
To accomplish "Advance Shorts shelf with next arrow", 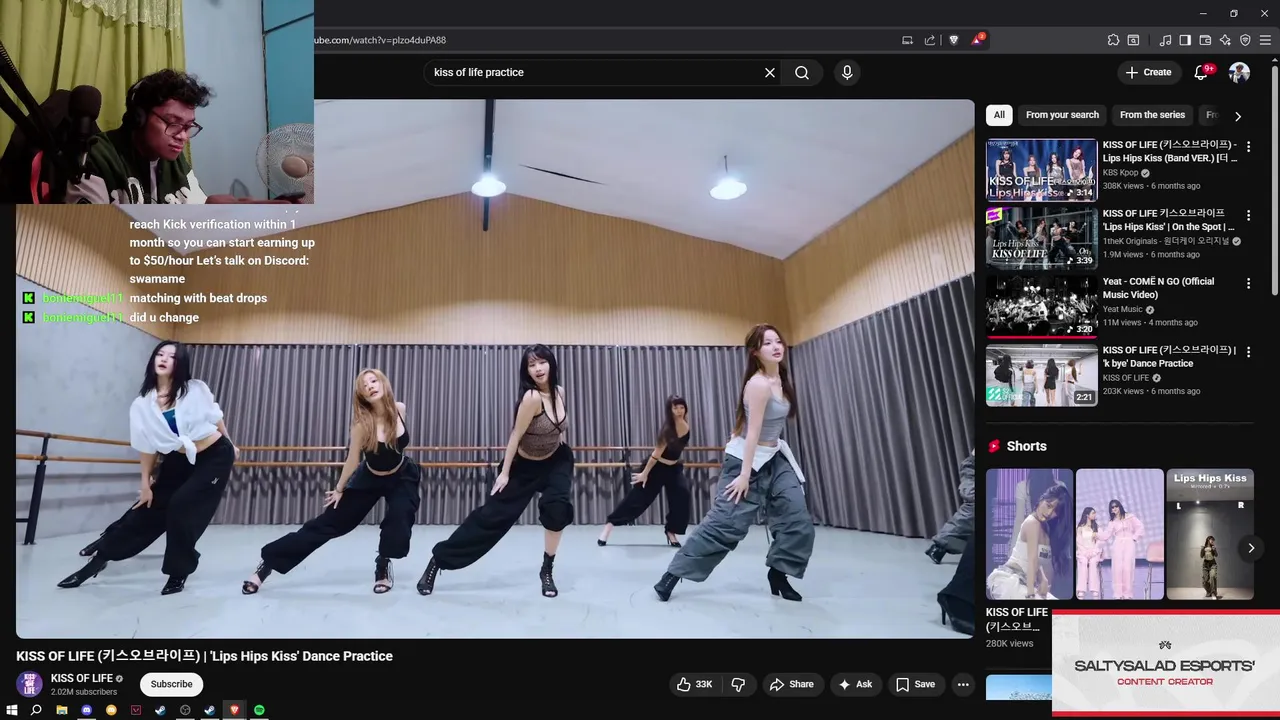I will point(1250,548).
